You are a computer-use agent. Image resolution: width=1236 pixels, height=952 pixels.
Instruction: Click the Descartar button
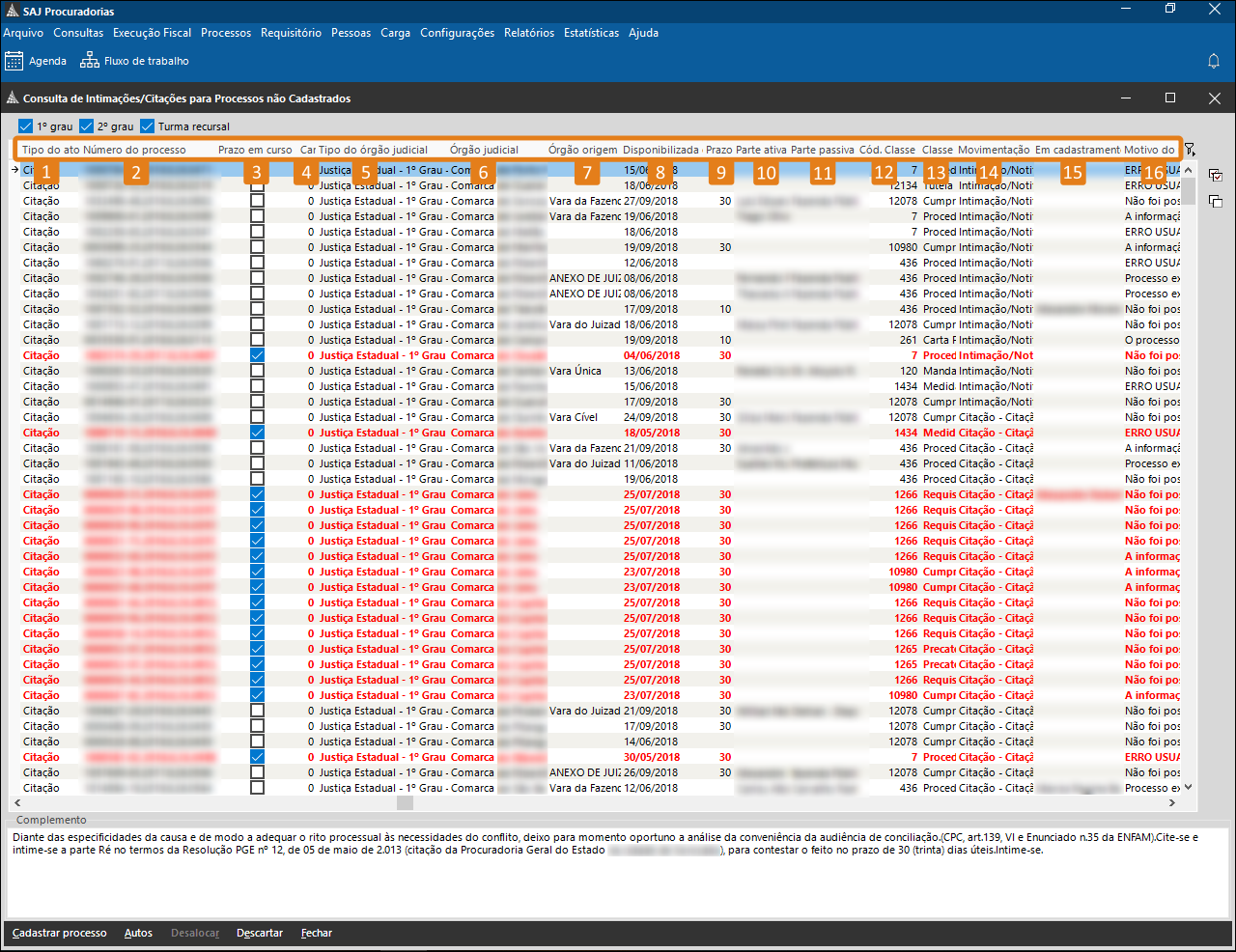(x=260, y=934)
